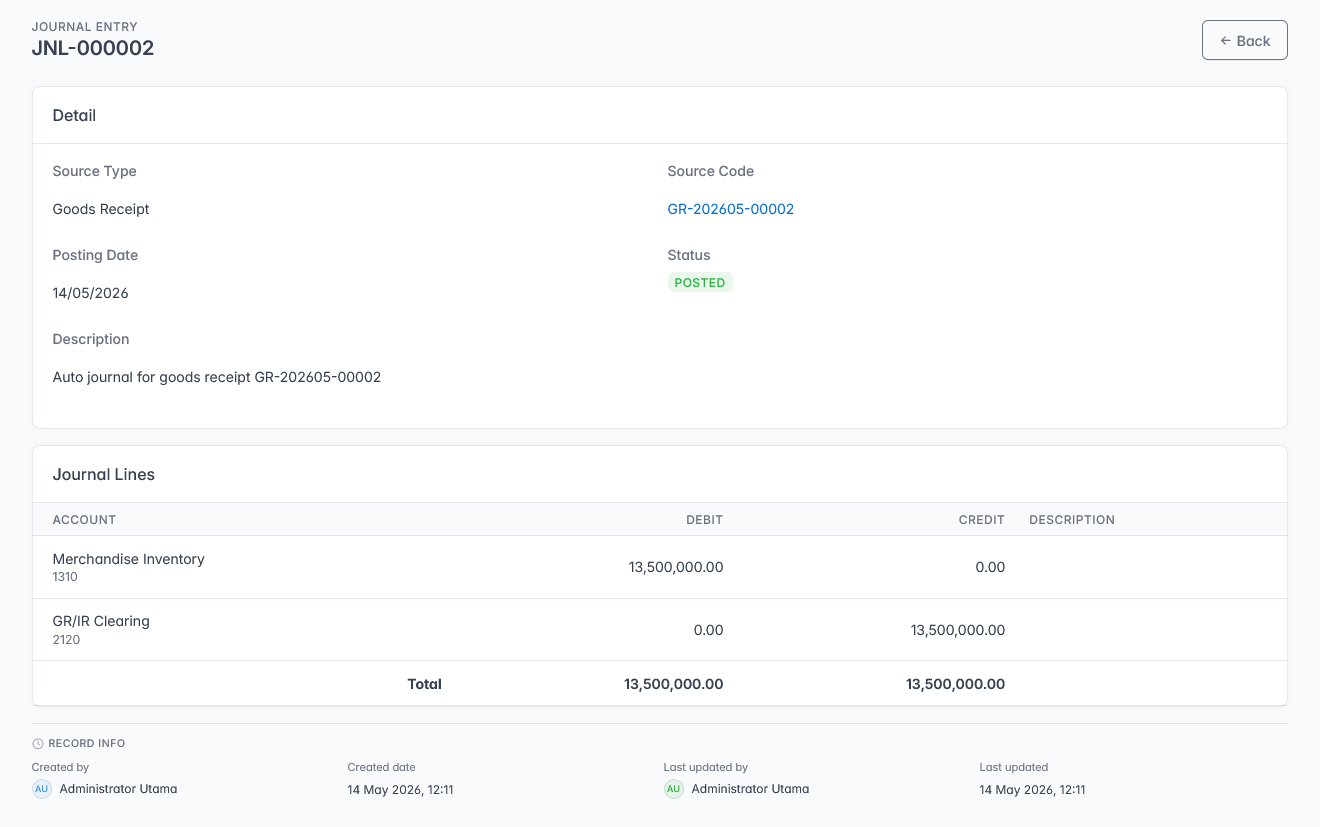Click the AU avatar under Last updated by
Screen dimensions: 1320x827
673,789
